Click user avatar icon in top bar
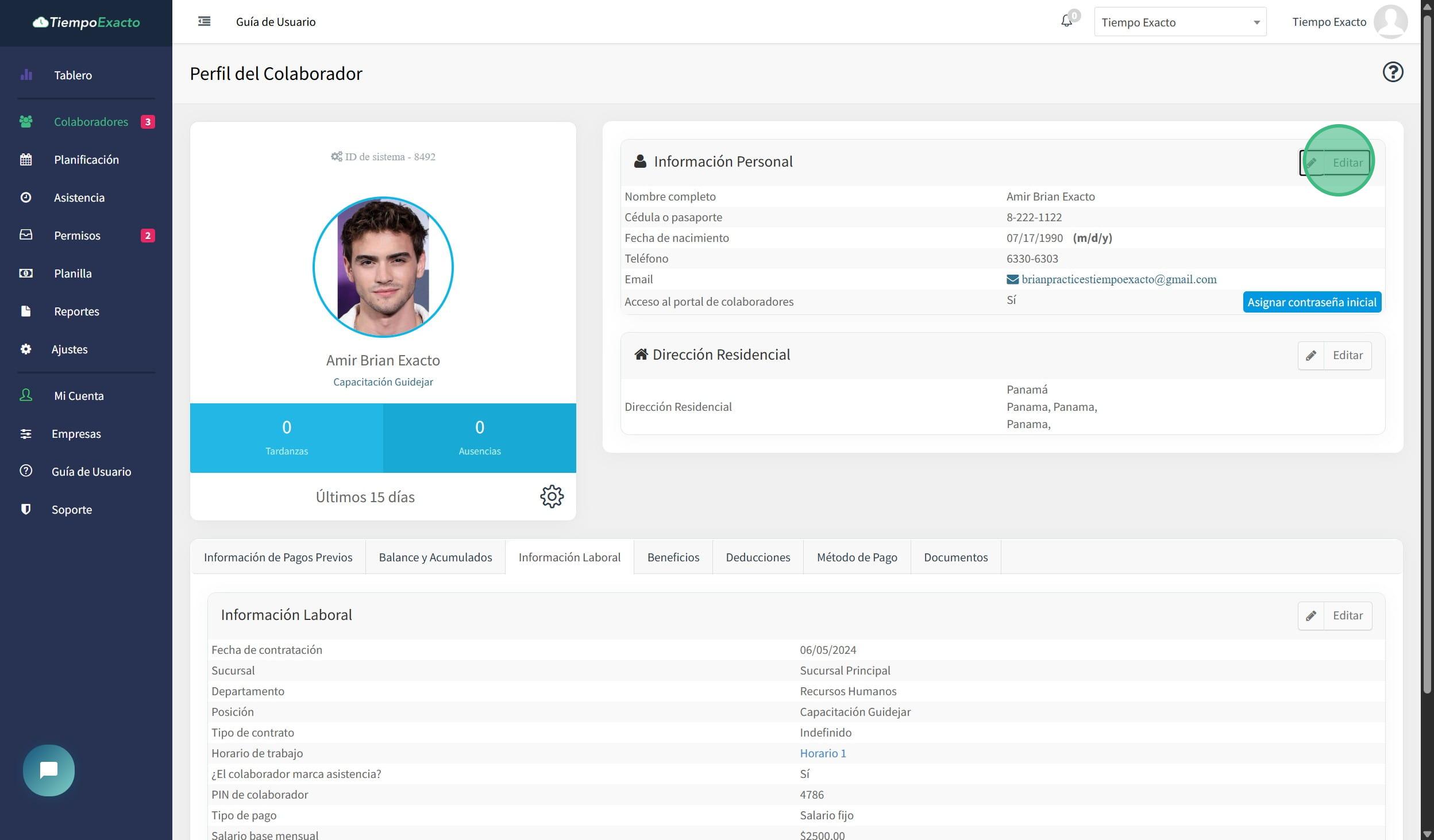The height and width of the screenshot is (840, 1434). tap(1390, 22)
